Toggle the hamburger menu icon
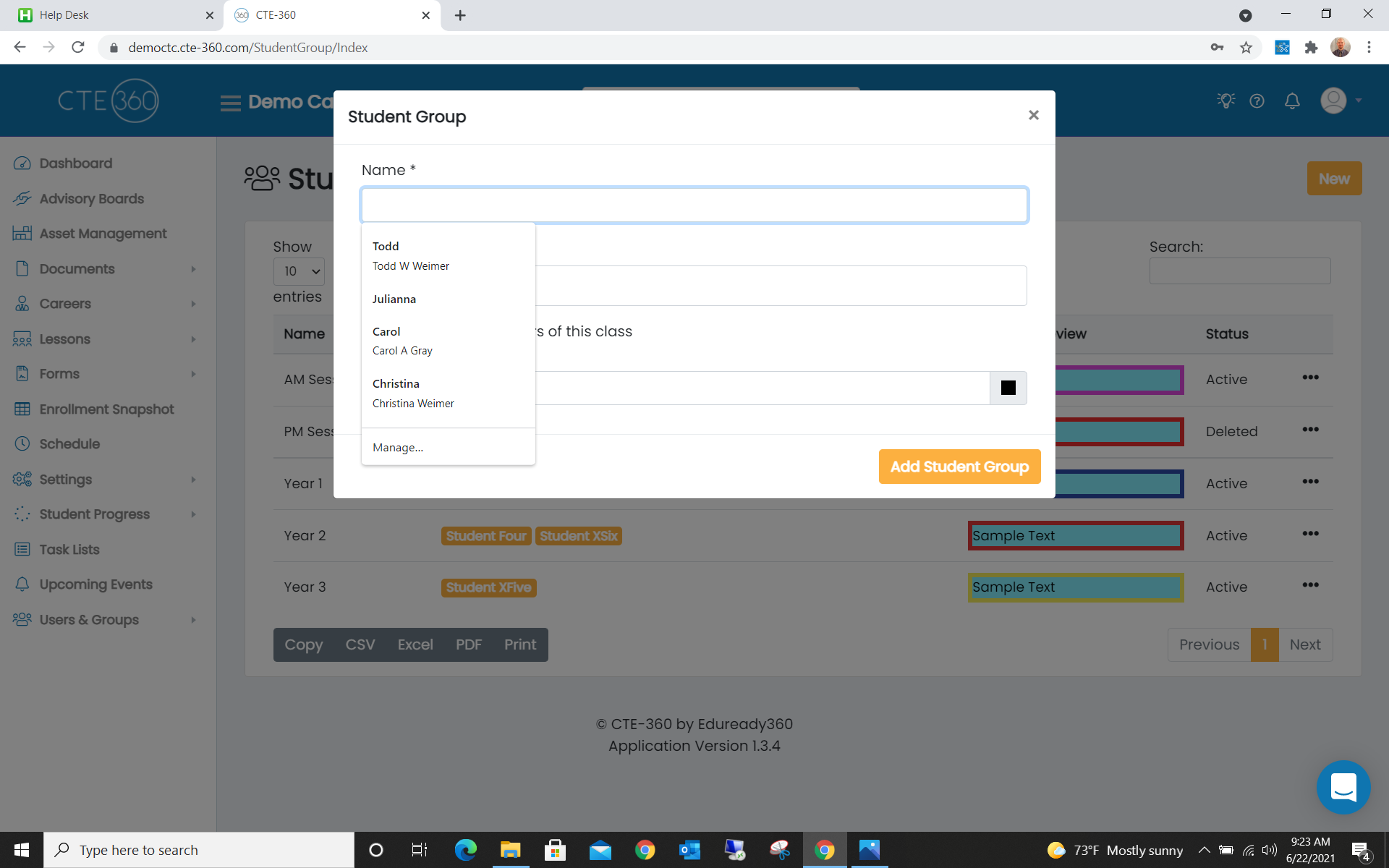 [230, 103]
